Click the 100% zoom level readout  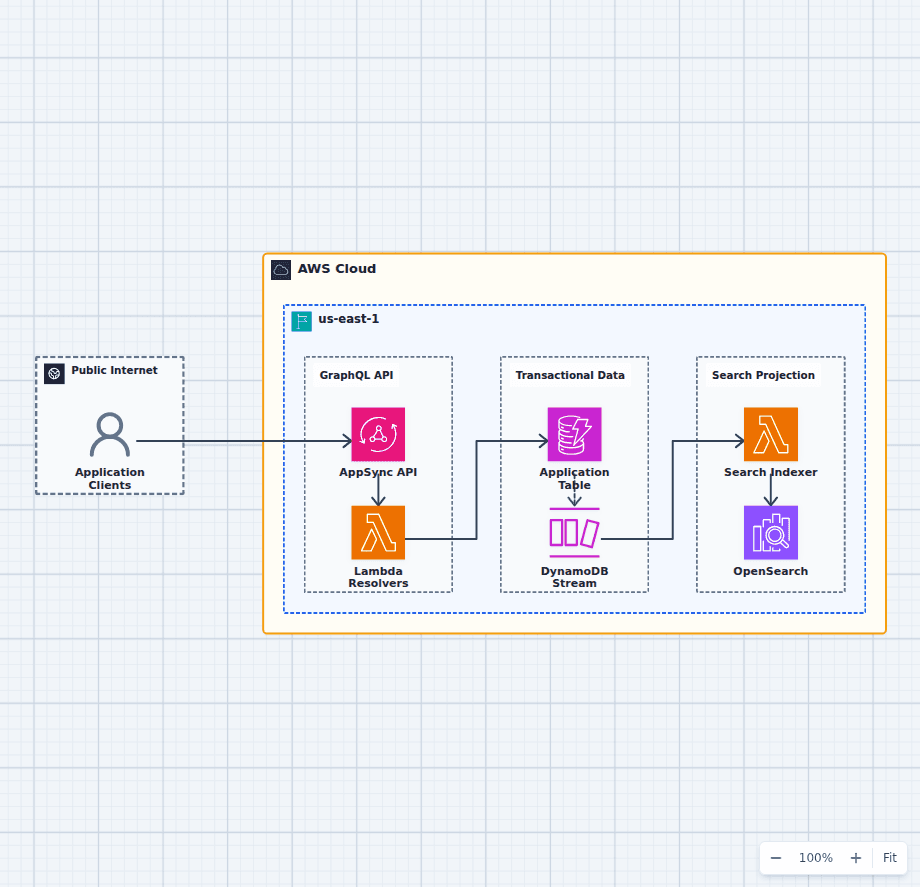click(x=816, y=858)
